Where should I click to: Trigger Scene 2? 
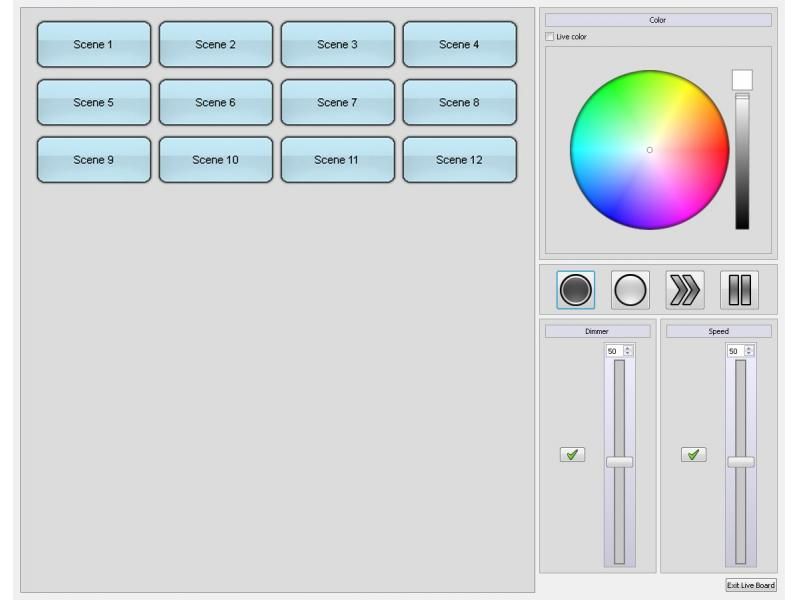coord(216,44)
